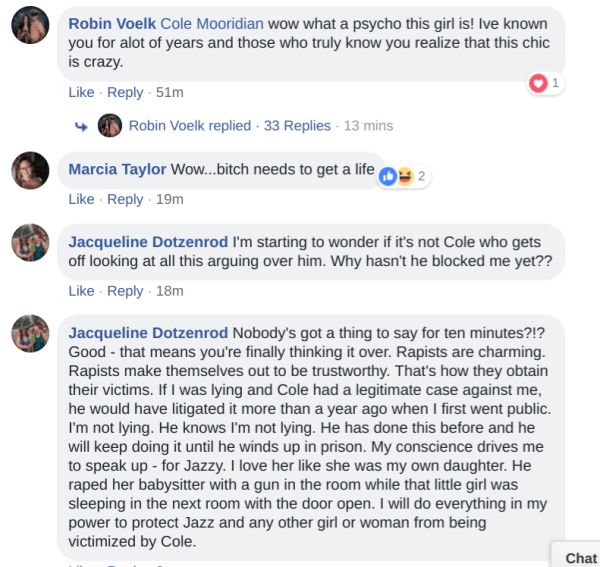Image resolution: width=600 pixels, height=567 pixels.
Task: Reply to Robin Voelk's comment
Action: 125,92
